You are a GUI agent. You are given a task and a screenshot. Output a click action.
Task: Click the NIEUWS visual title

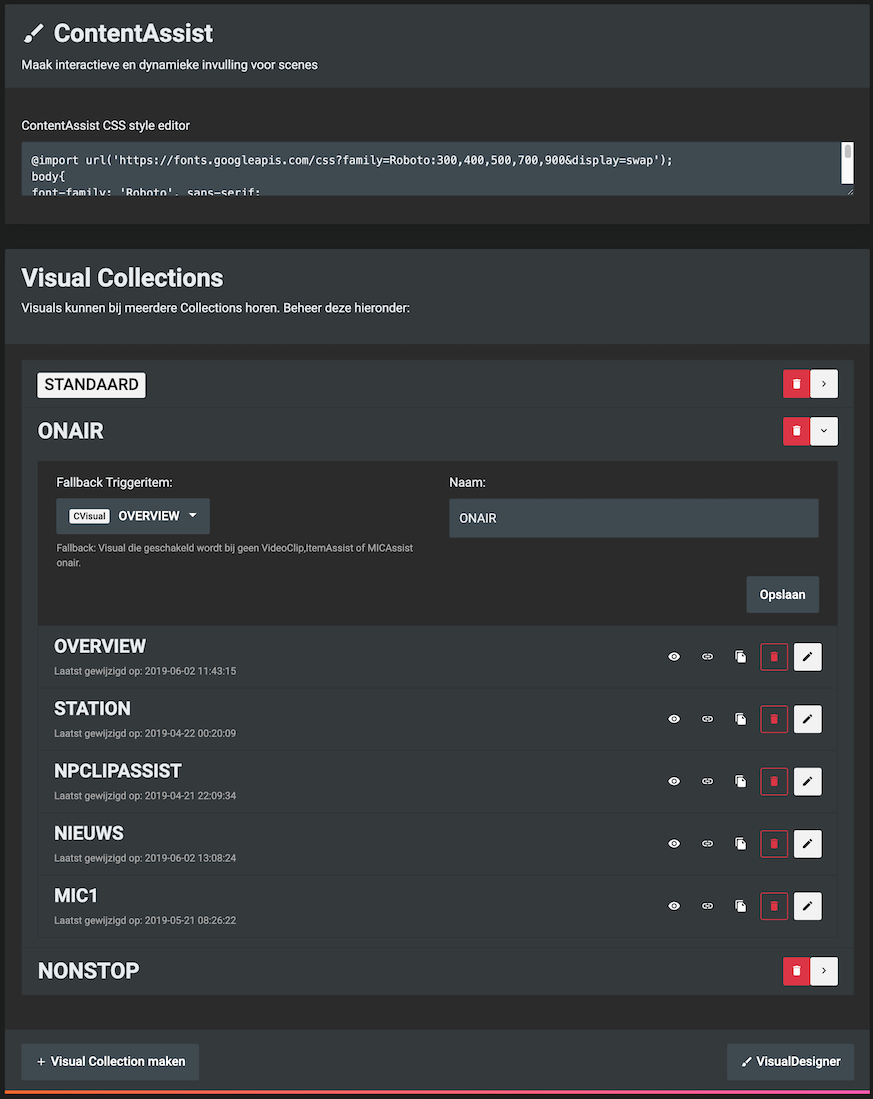[x=89, y=833]
